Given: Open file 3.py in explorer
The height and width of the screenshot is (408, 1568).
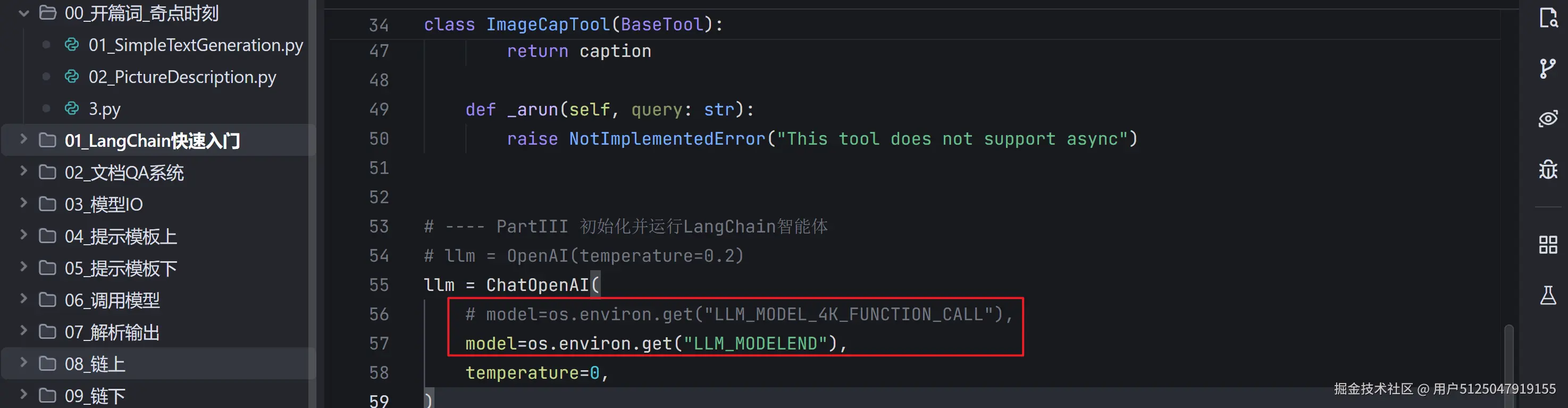Looking at the screenshot, I should point(104,109).
